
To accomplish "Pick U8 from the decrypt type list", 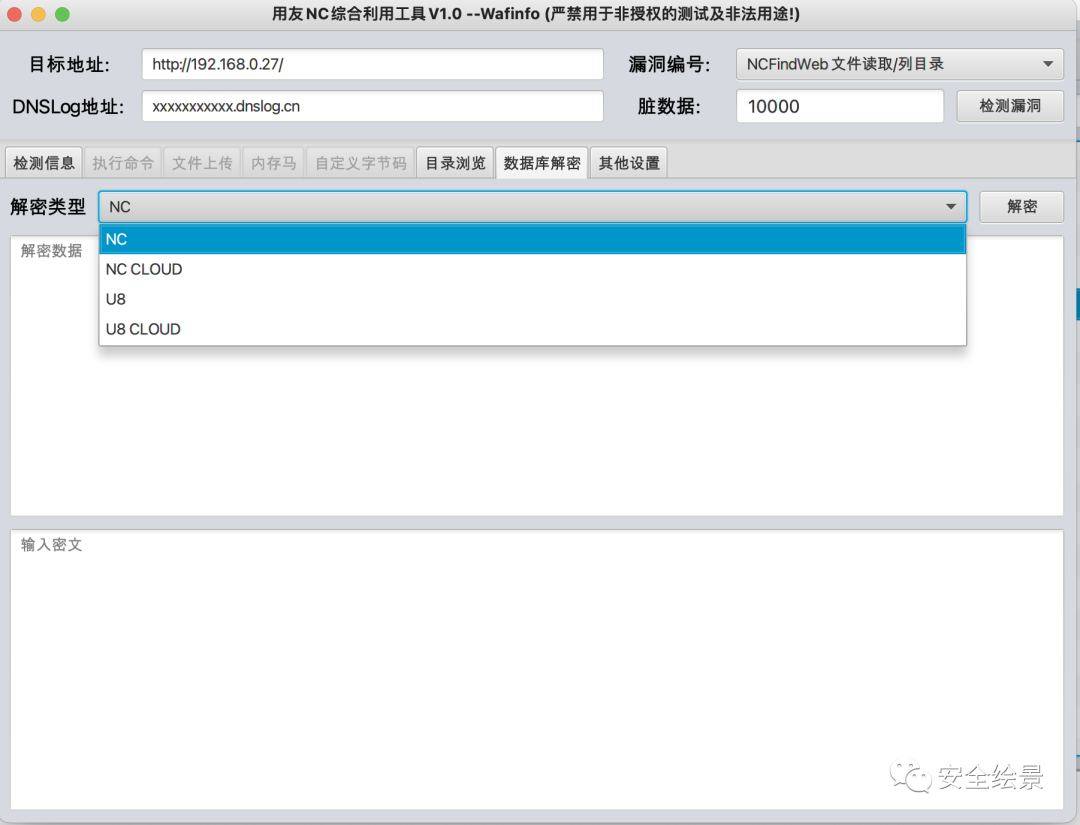I will pos(532,300).
